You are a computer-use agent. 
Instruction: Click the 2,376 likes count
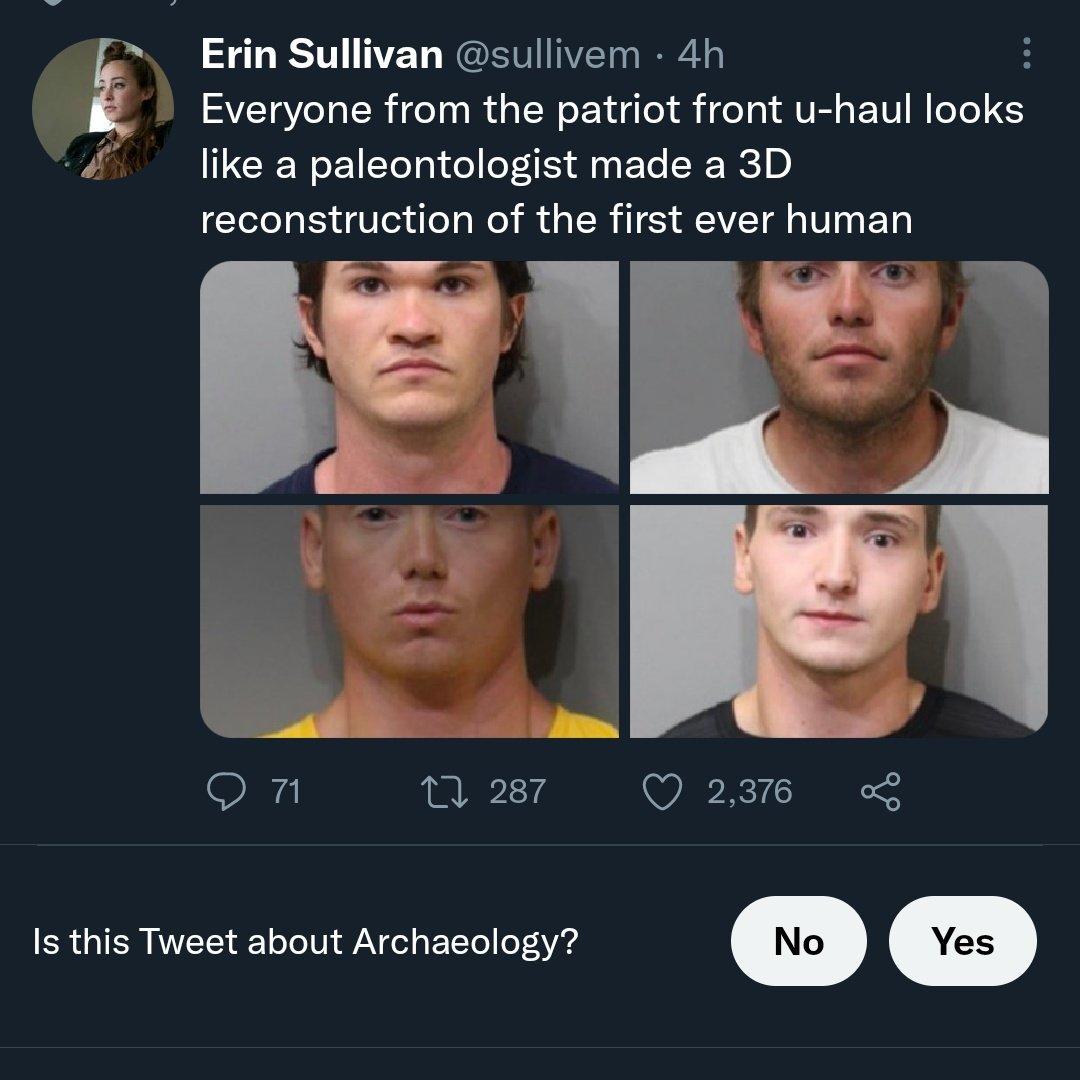(x=749, y=792)
